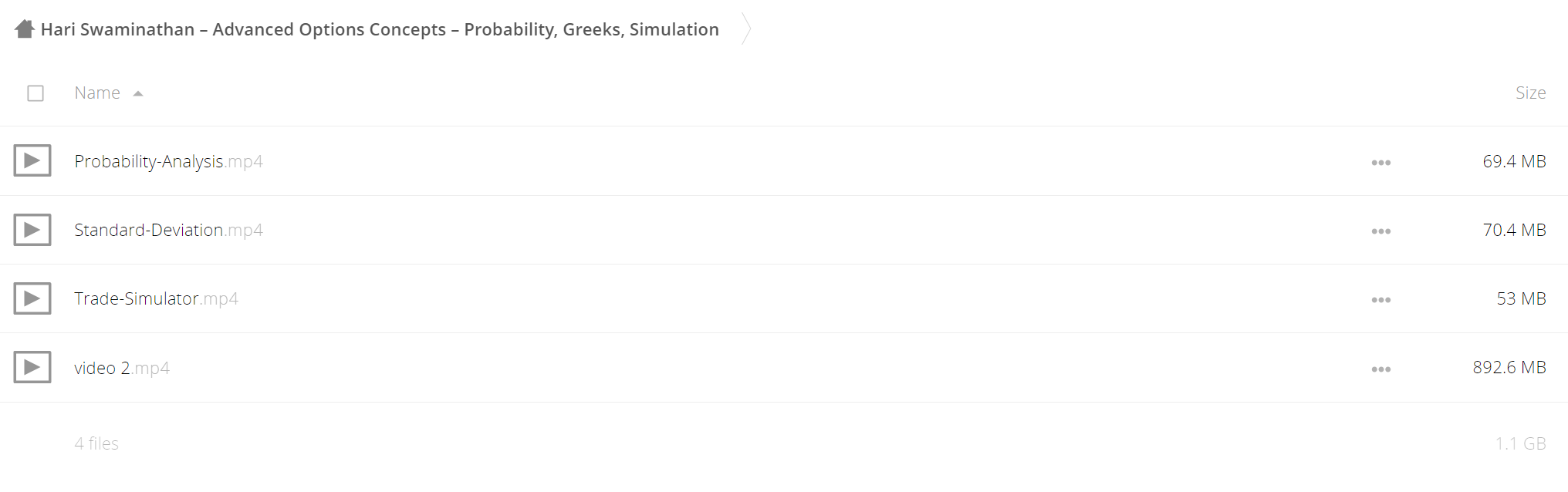Select the row showing 892.6 MB size
The image size is (1568, 492).
784,367
